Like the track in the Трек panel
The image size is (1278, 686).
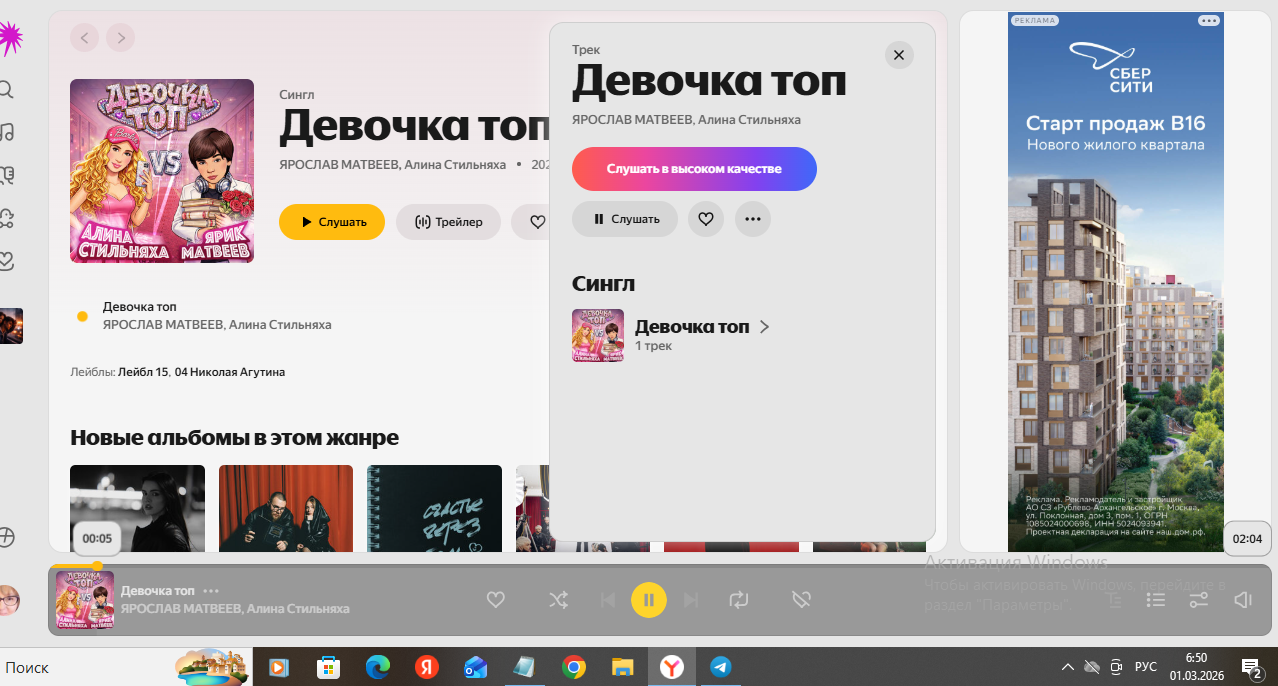(x=705, y=219)
